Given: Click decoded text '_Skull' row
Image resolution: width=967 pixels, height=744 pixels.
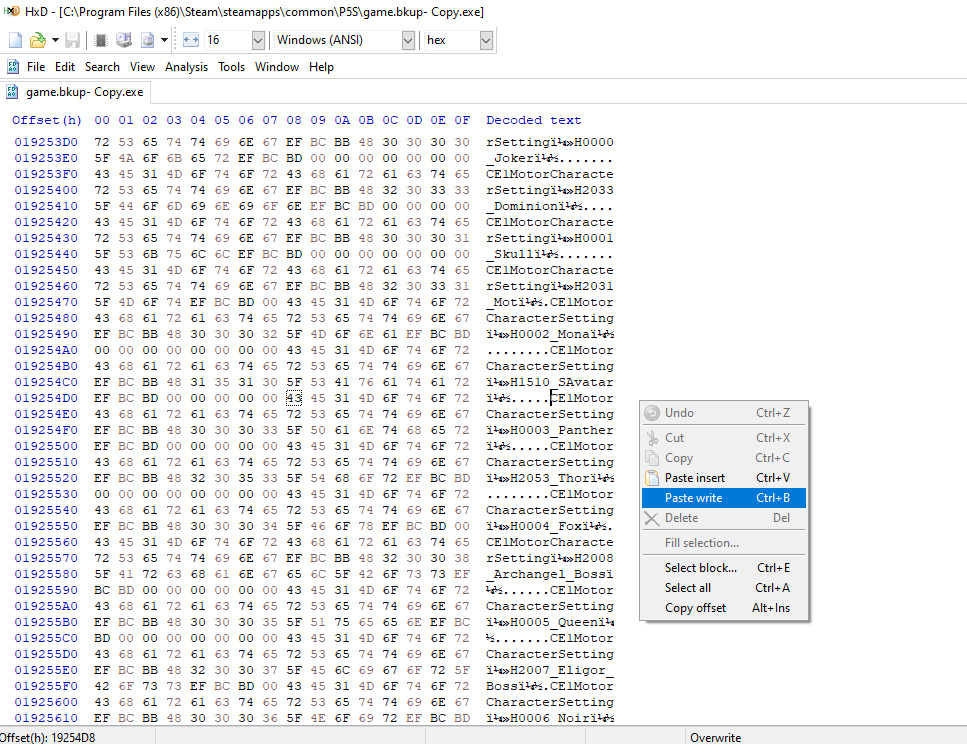Looking at the screenshot, I should [x=549, y=255].
